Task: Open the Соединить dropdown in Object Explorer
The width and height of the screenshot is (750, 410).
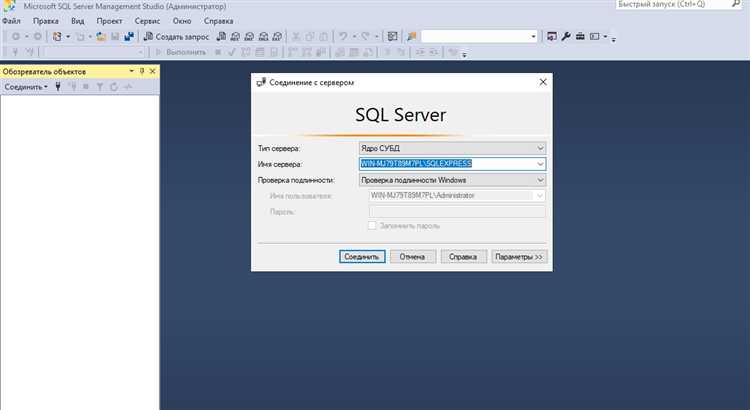Action: 25,87
